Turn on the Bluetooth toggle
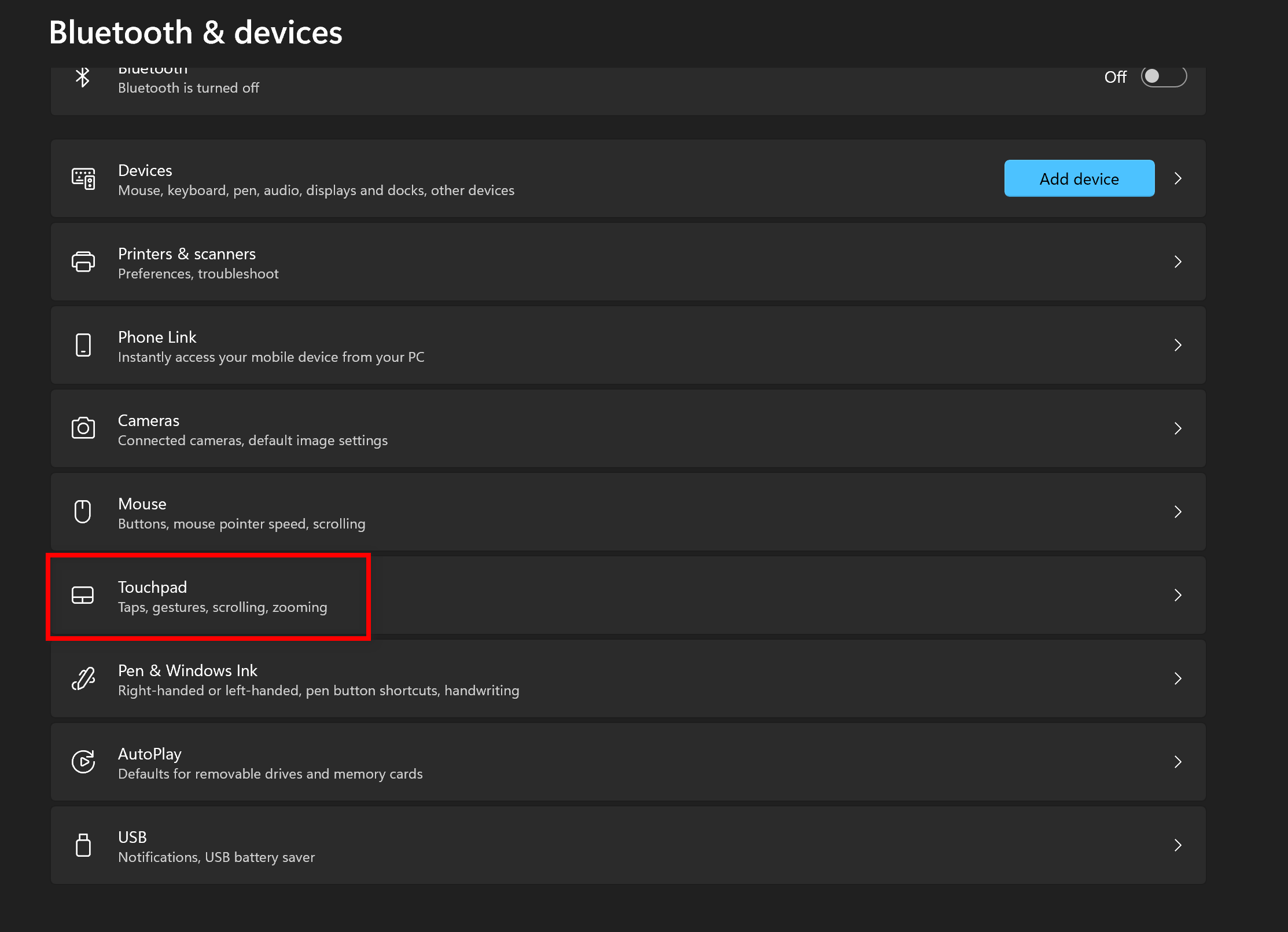This screenshot has height=932, width=1288. [1164, 76]
